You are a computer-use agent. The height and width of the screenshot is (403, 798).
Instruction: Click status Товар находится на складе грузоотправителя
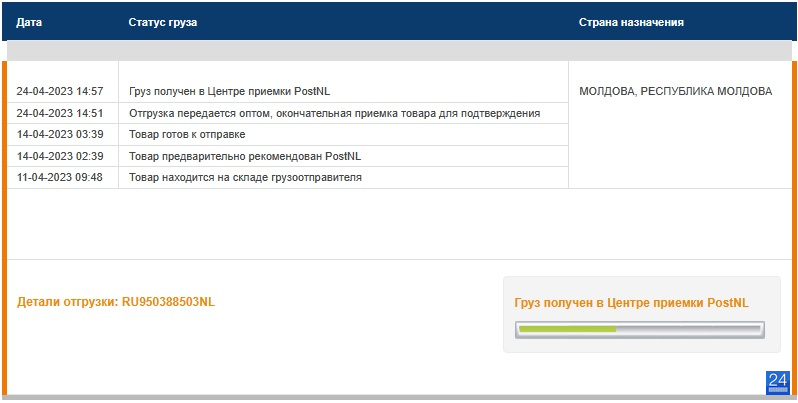(x=245, y=178)
